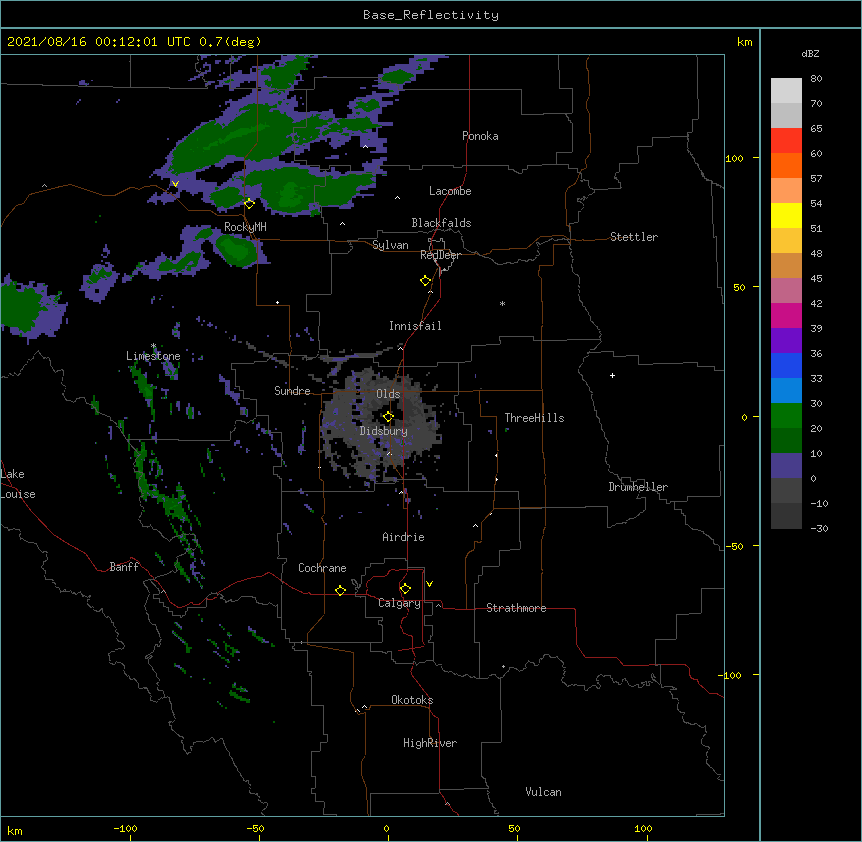Click the green echo at the map's west edge
The width and height of the screenshot is (862, 842).
click(22, 308)
